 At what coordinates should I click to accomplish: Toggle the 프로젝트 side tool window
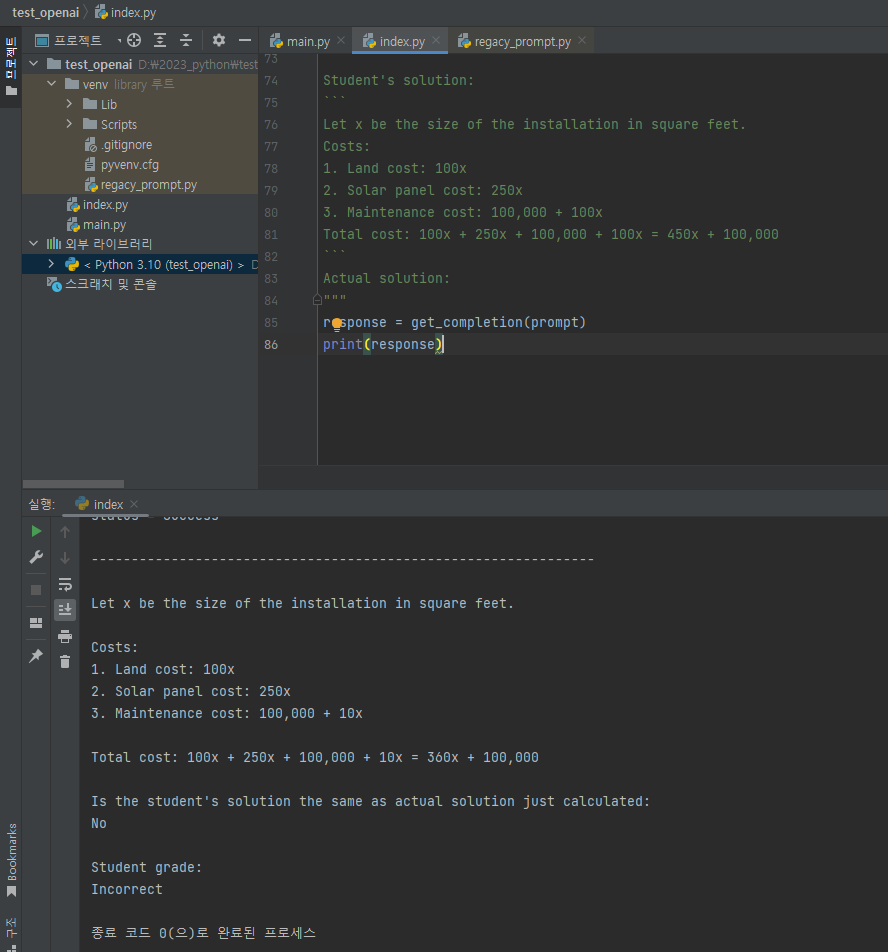click(x=10, y=67)
